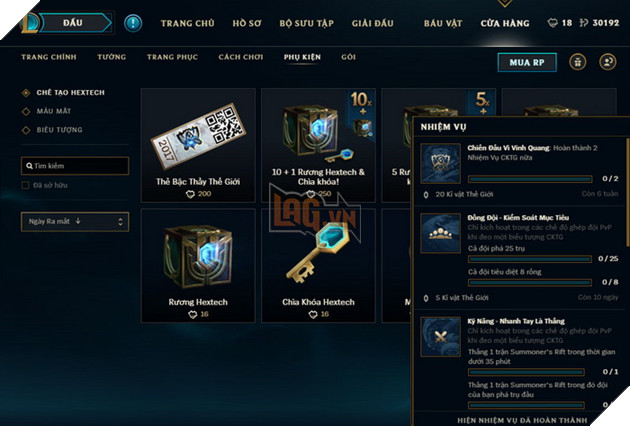The height and width of the screenshot is (426, 630).
Task: Click the RP currency balance icon
Action: 552,23
